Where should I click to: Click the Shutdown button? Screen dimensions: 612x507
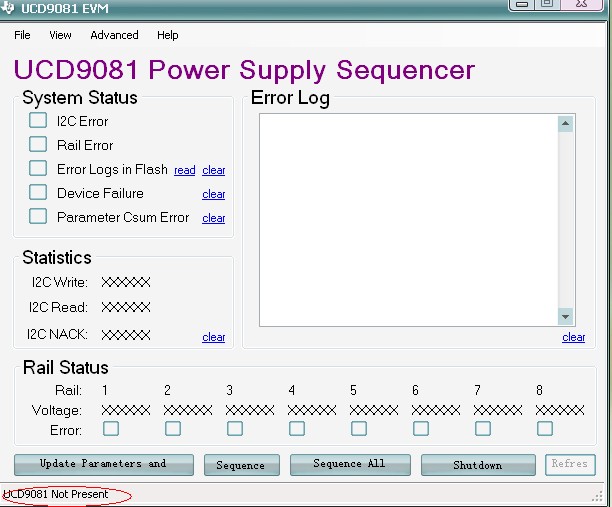pos(478,464)
